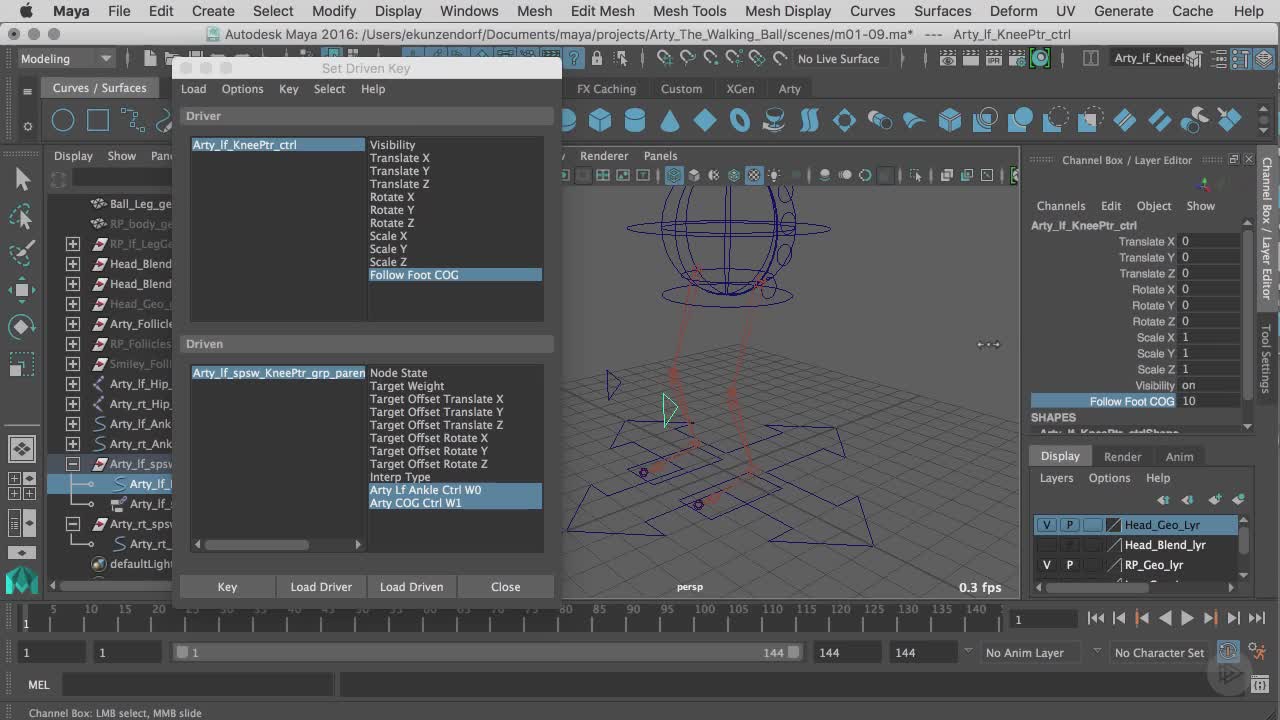Open the Mesh Tools menu
Image resolution: width=1280 pixels, height=720 pixels.
(x=689, y=11)
